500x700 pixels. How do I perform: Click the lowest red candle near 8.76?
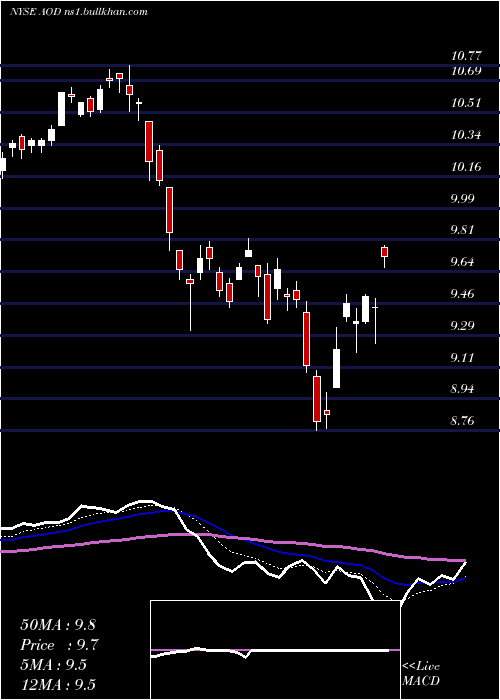pyautogui.click(x=317, y=399)
